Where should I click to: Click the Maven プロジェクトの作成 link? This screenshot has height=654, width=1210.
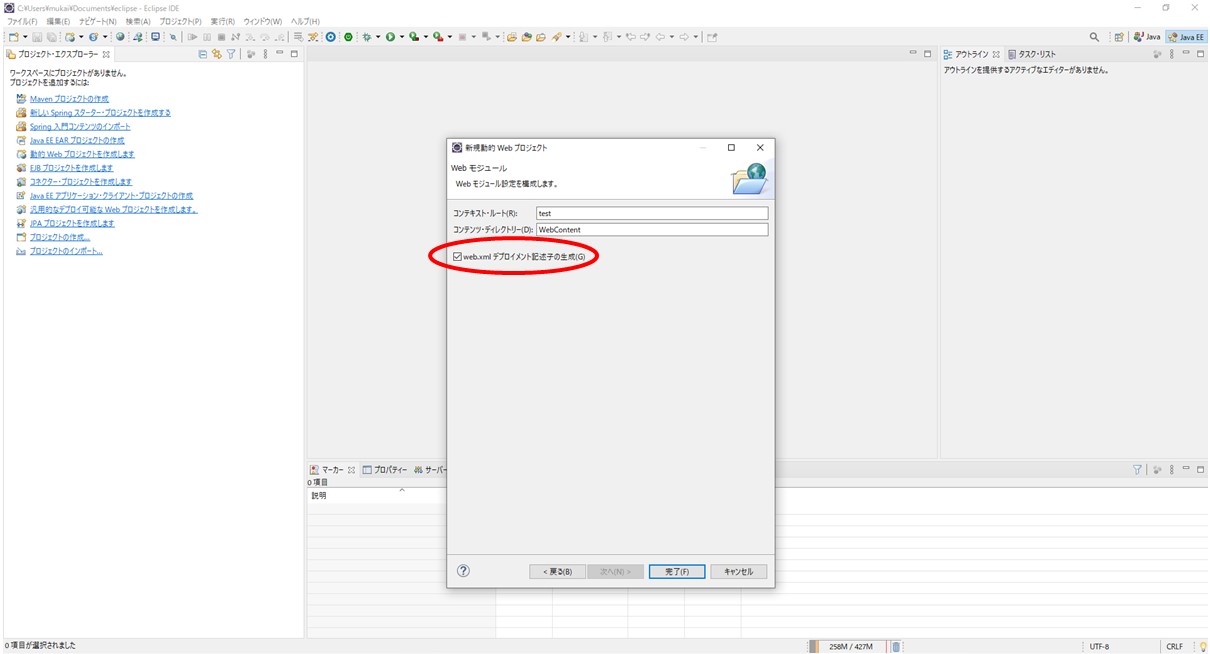point(69,99)
